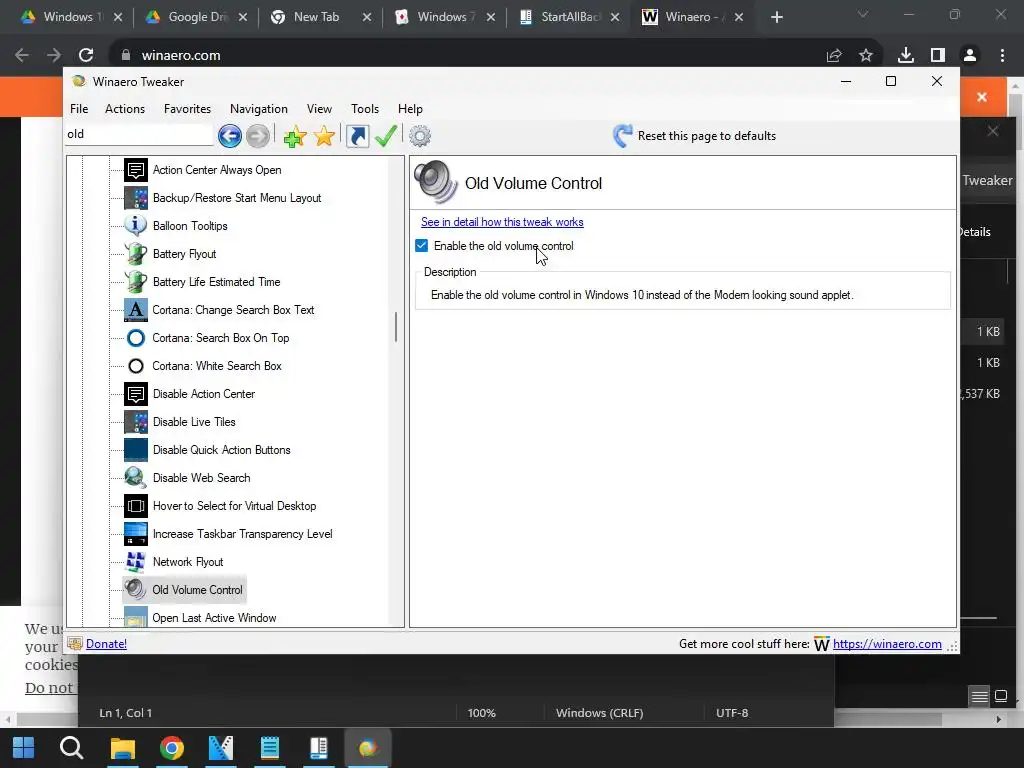The height and width of the screenshot is (768, 1024).
Task: Open favorites with the gold star icon
Action: click(324, 136)
